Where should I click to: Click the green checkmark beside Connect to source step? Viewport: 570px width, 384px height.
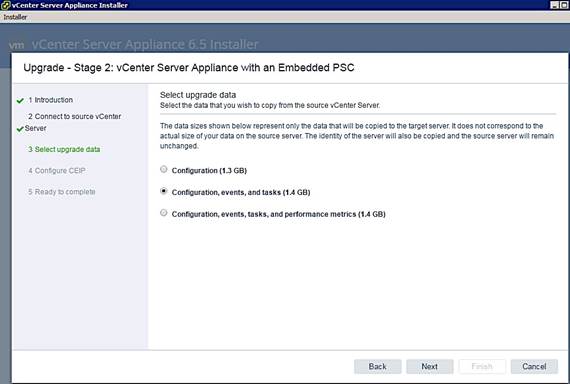(20, 129)
